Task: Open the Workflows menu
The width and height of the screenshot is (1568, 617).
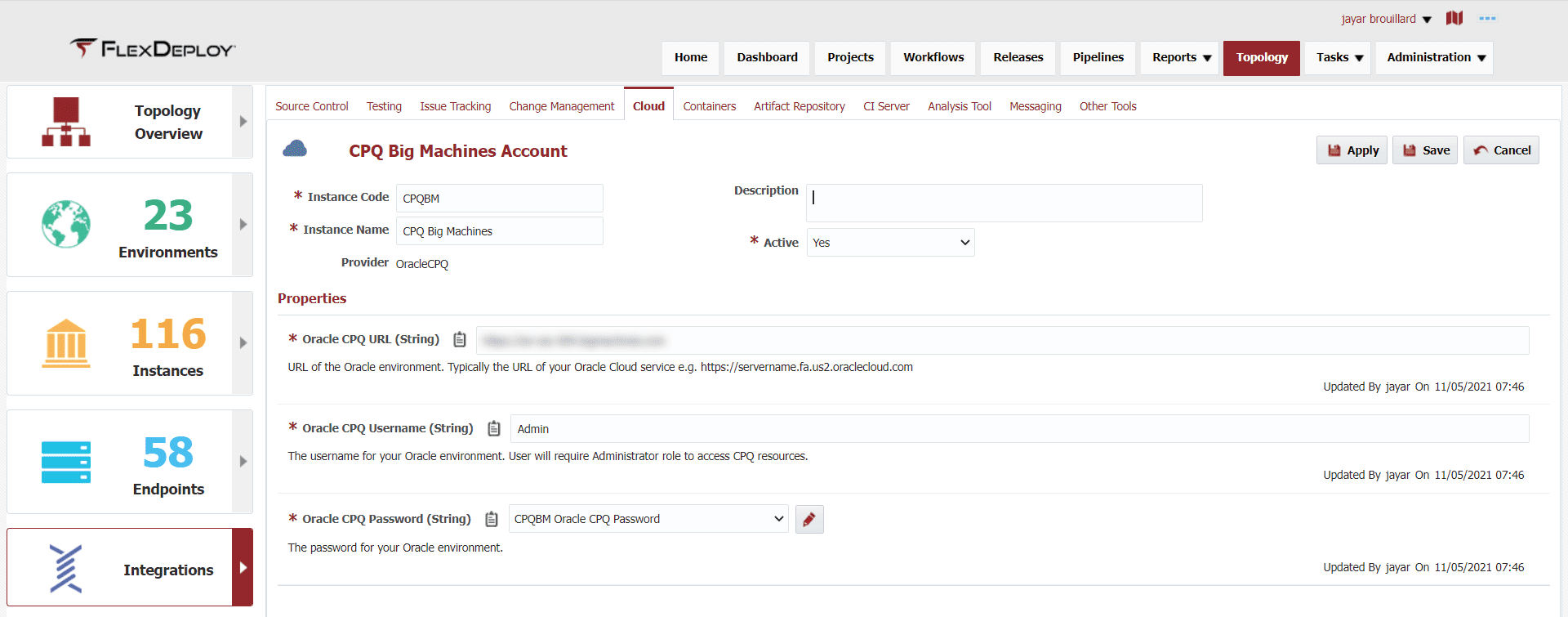Action: 933,58
